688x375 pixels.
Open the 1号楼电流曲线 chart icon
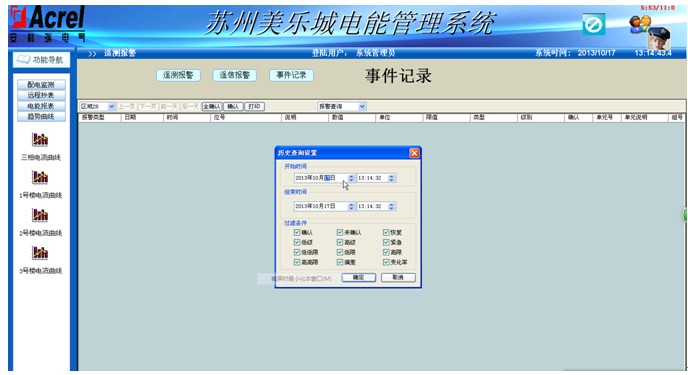pos(40,177)
